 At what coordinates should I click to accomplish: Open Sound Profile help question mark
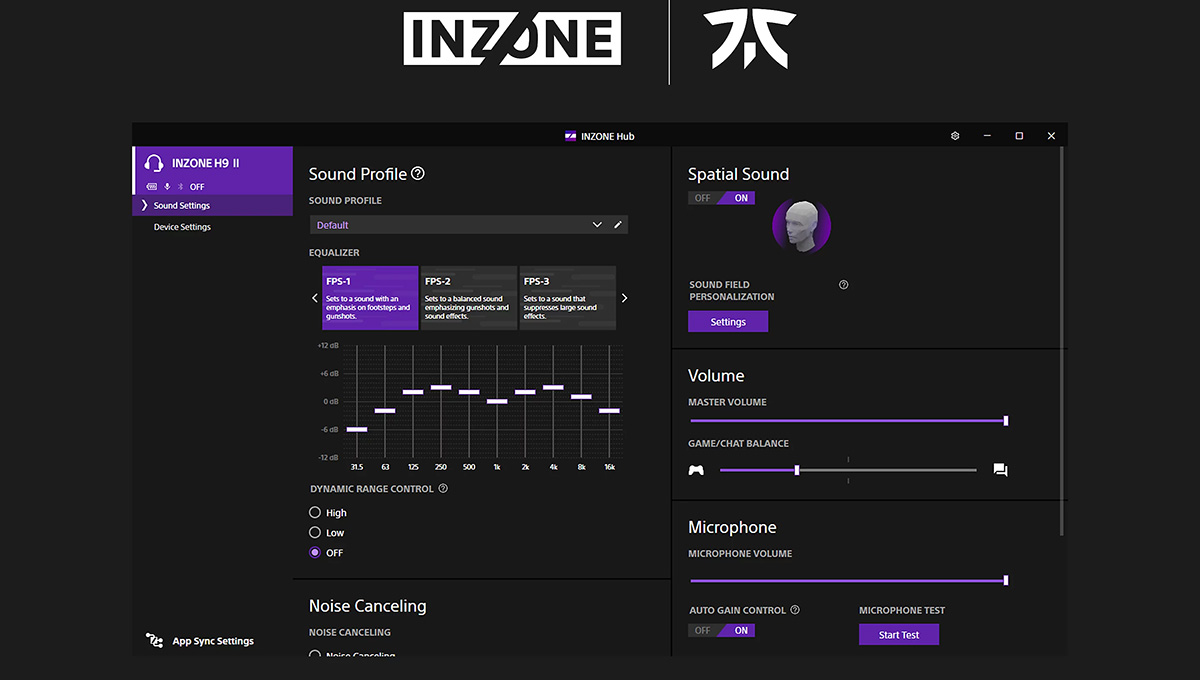pos(418,173)
